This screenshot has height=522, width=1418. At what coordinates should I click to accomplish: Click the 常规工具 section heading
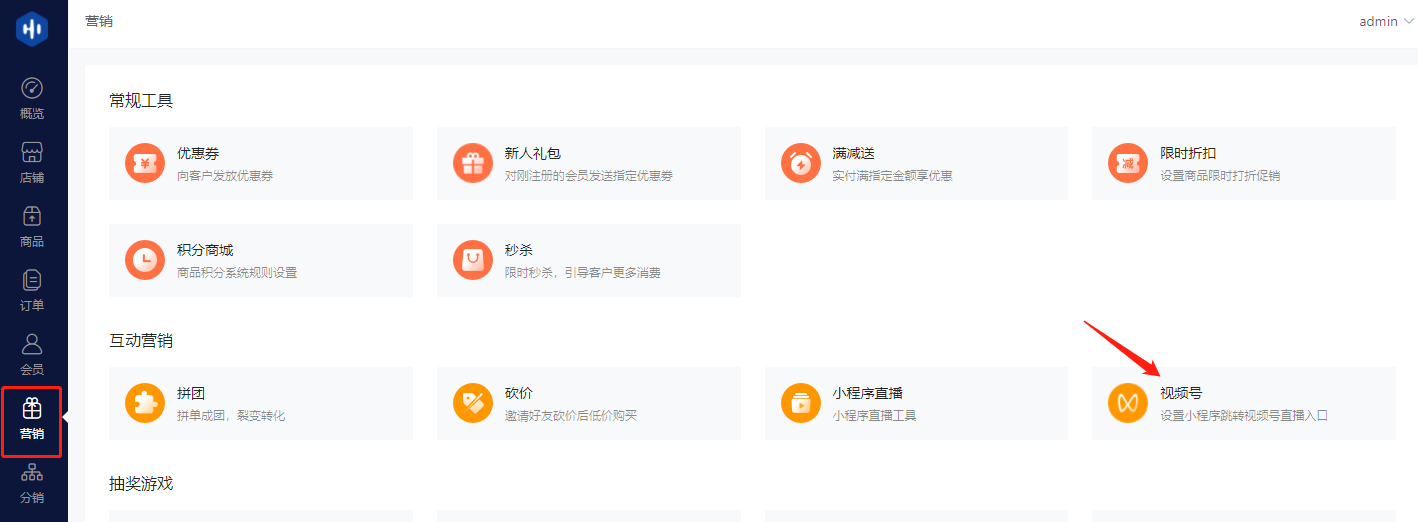[x=141, y=100]
